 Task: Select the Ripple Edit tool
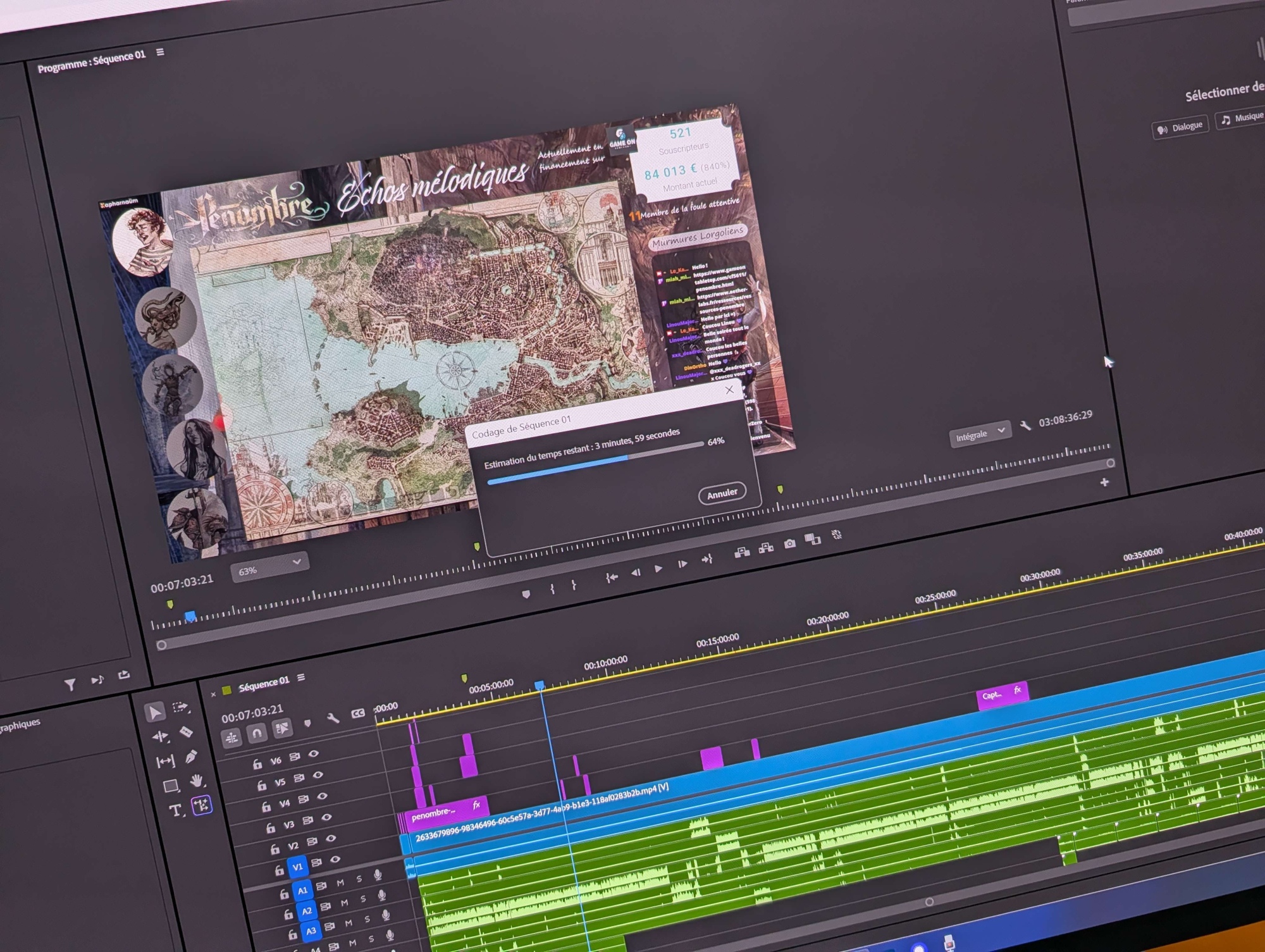[160, 737]
